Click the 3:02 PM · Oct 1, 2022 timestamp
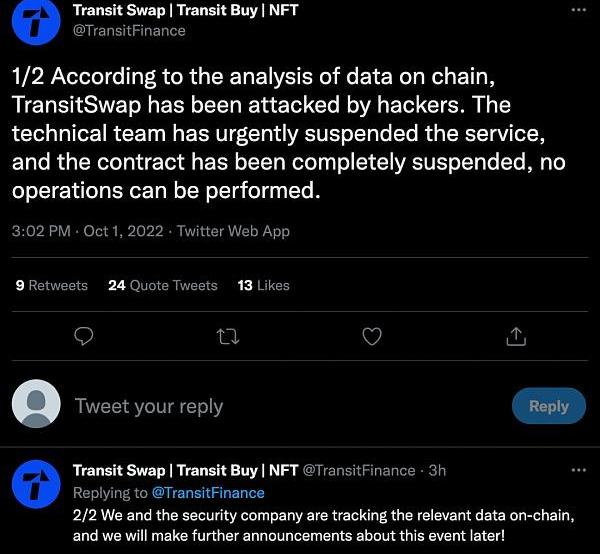Viewport: 600px width, 554px height. (87, 231)
